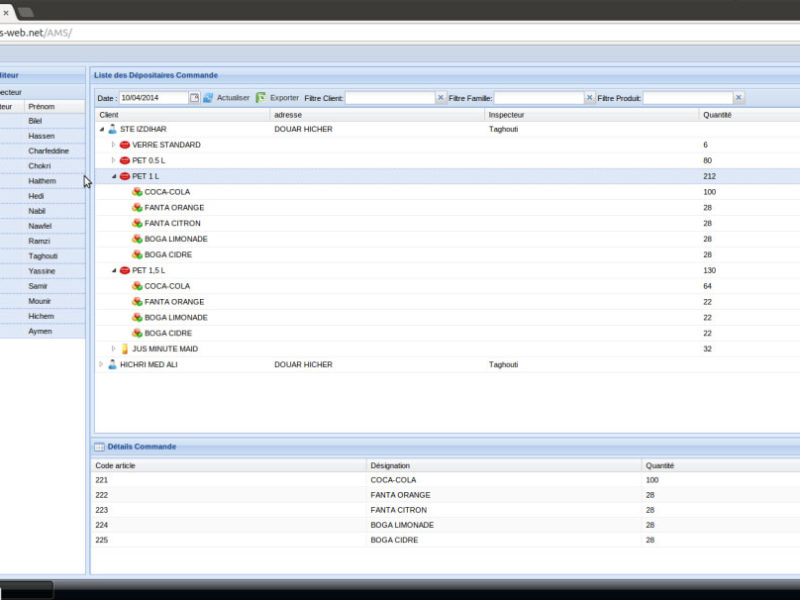Expand the HICHRI MED ALI client row
Image resolution: width=800 pixels, height=600 pixels.
coord(101,365)
